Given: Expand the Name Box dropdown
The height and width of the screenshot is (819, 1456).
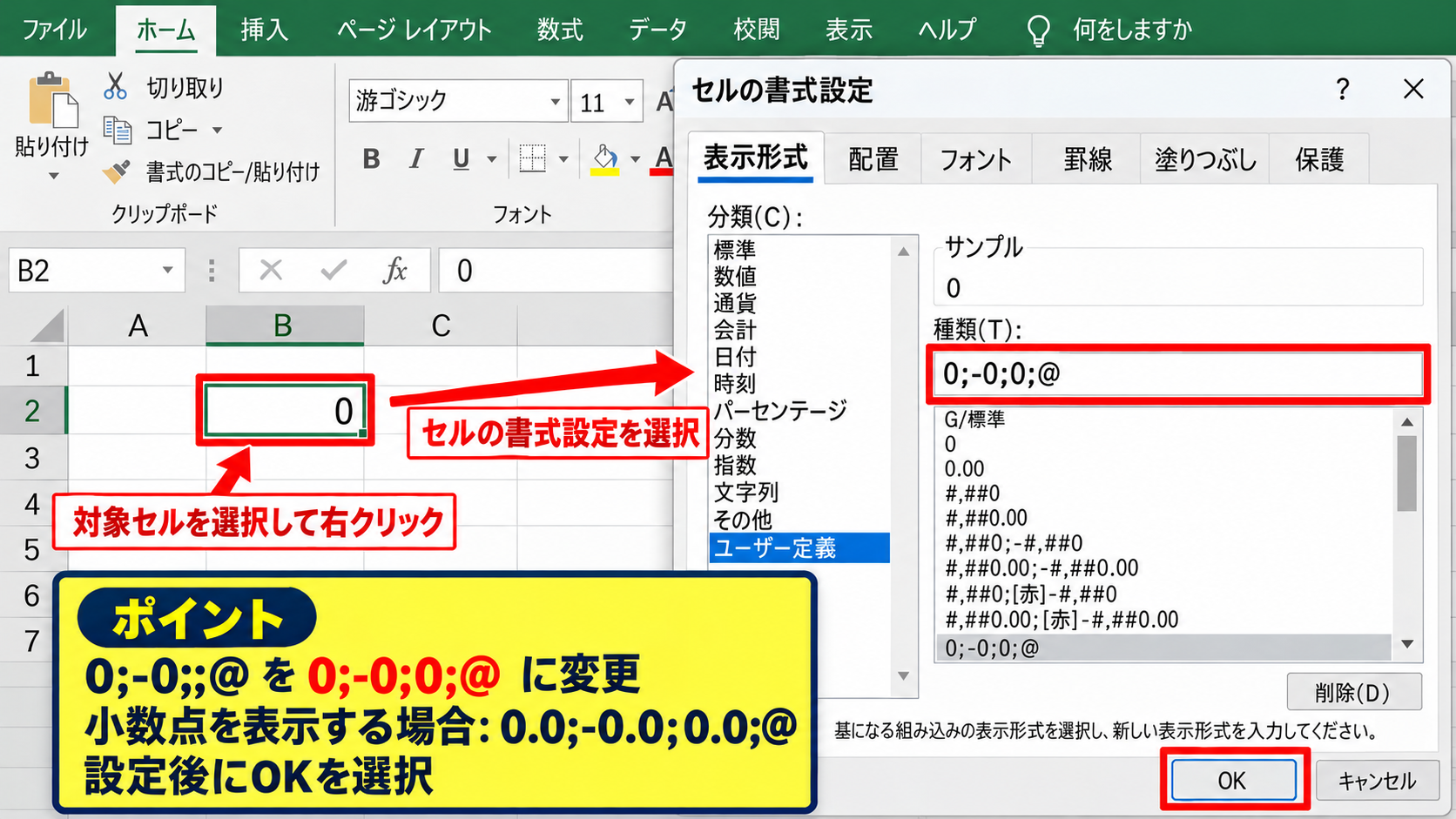Looking at the screenshot, I should [x=167, y=270].
